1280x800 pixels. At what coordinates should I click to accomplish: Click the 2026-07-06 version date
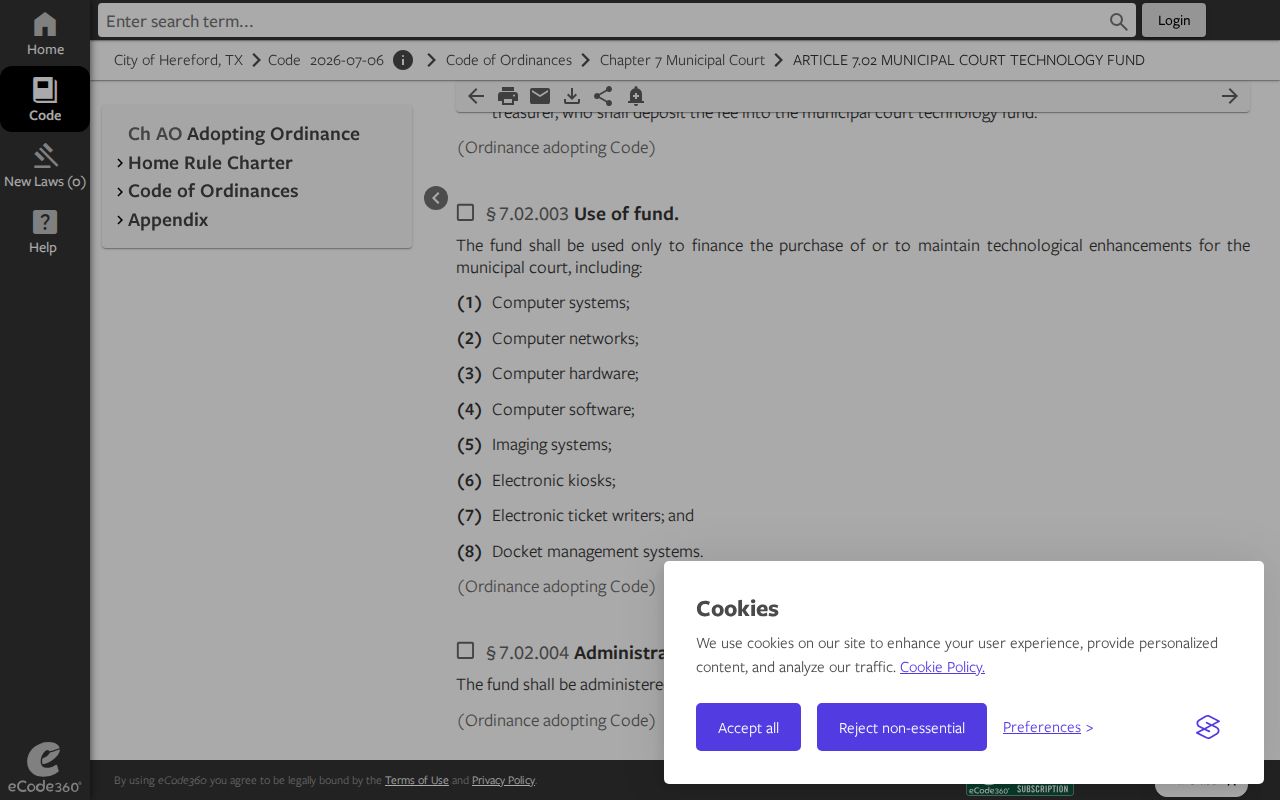[347, 60]
